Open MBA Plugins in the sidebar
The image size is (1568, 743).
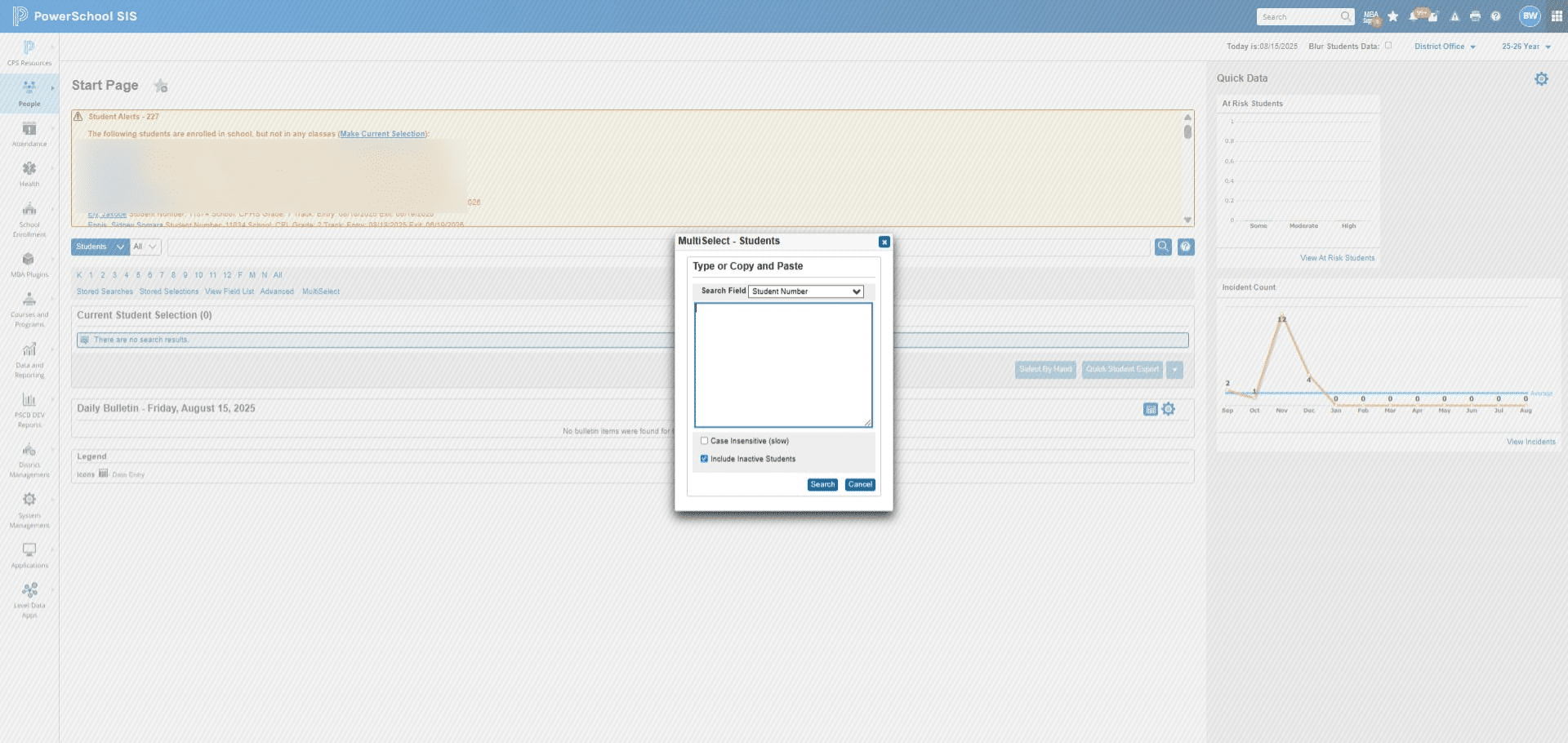point(29,265)
